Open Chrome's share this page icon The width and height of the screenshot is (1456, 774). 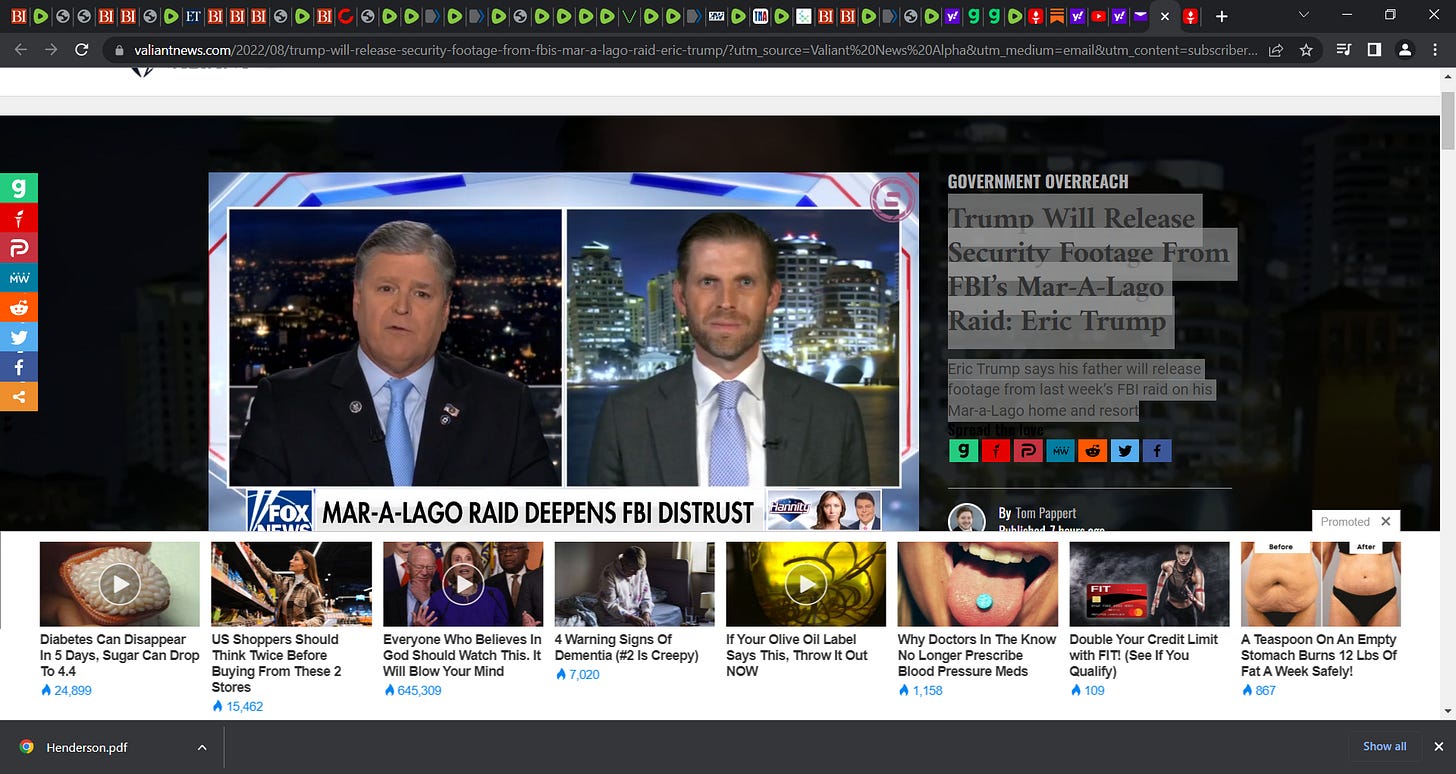coord(1276,50)
